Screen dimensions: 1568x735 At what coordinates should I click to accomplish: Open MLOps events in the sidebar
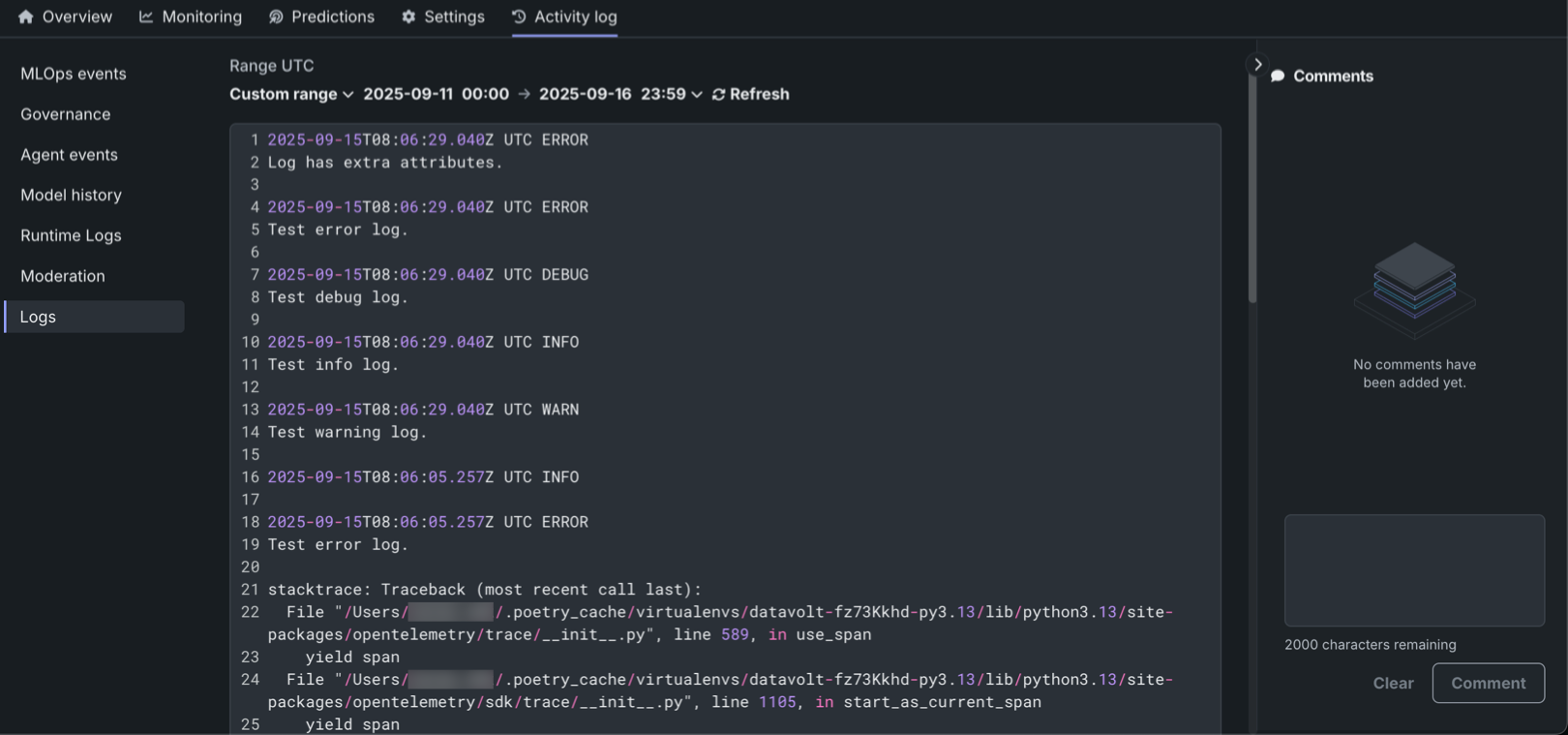[74, 74]
